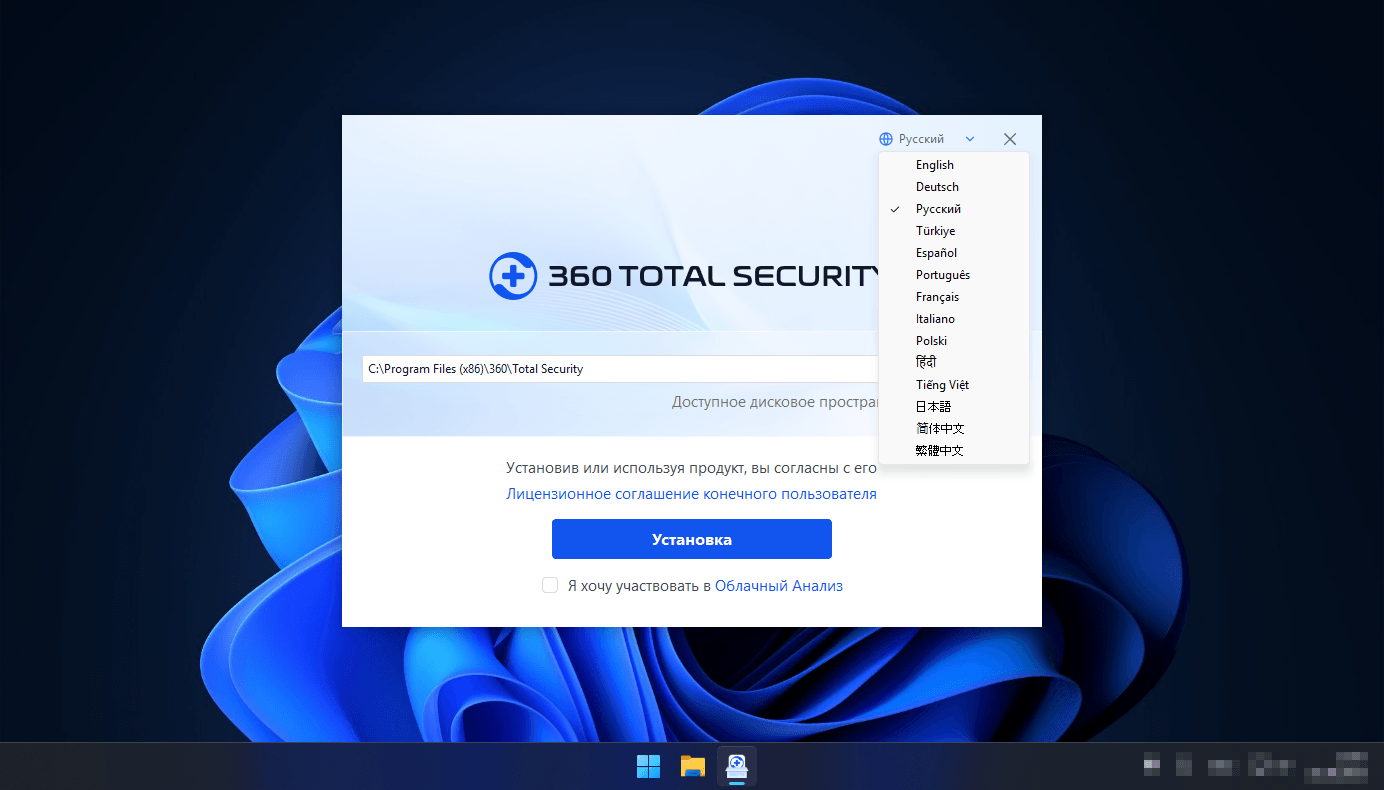Open the Облачный Анализ link
The image size is (1384, 790).
point(779,586)
